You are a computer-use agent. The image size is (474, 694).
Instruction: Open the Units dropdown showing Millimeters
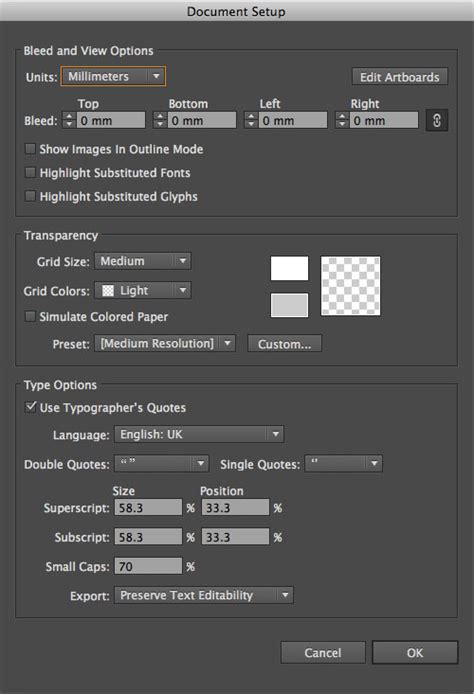[113, 76]
